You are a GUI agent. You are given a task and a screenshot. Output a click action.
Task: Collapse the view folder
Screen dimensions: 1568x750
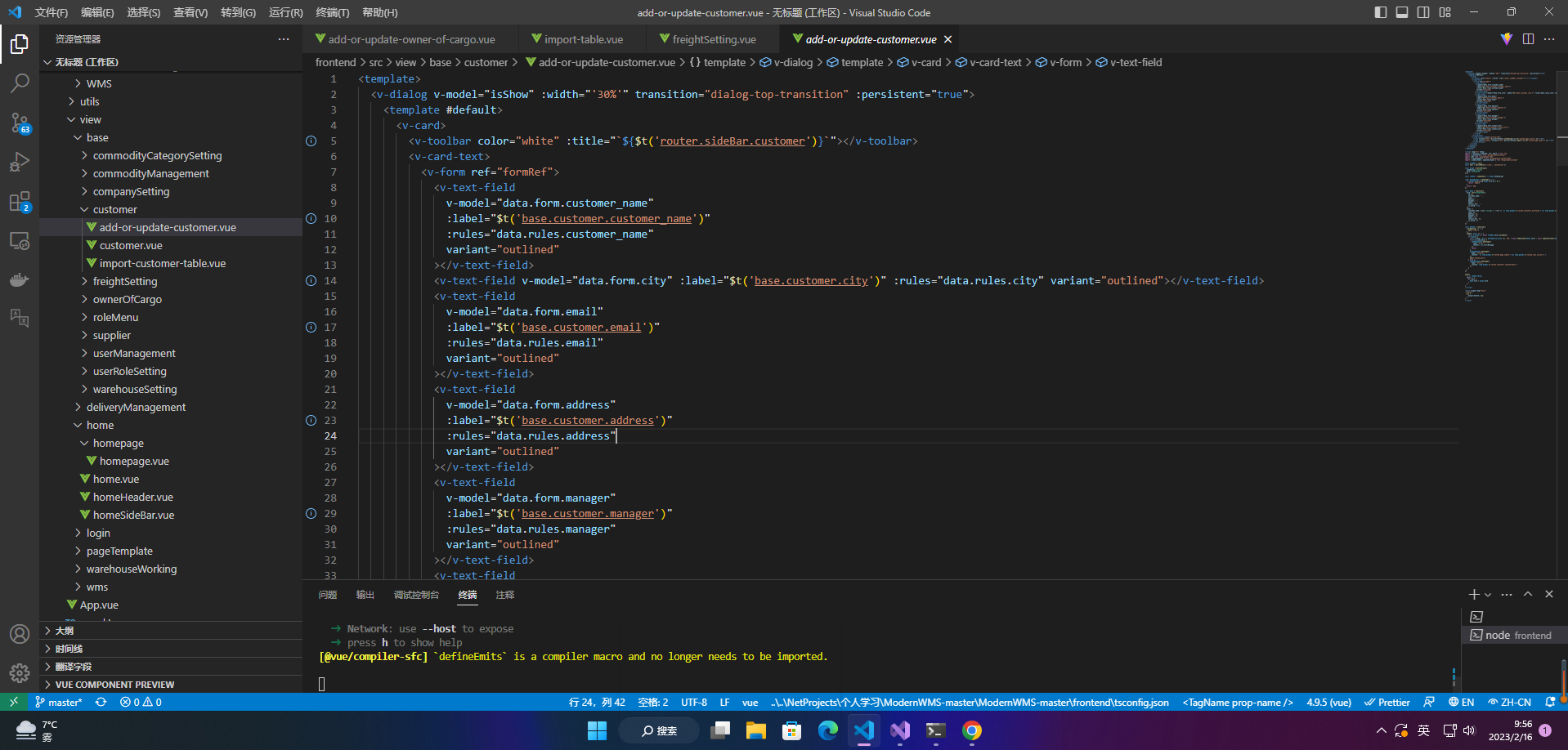click(x=170, y=119)
